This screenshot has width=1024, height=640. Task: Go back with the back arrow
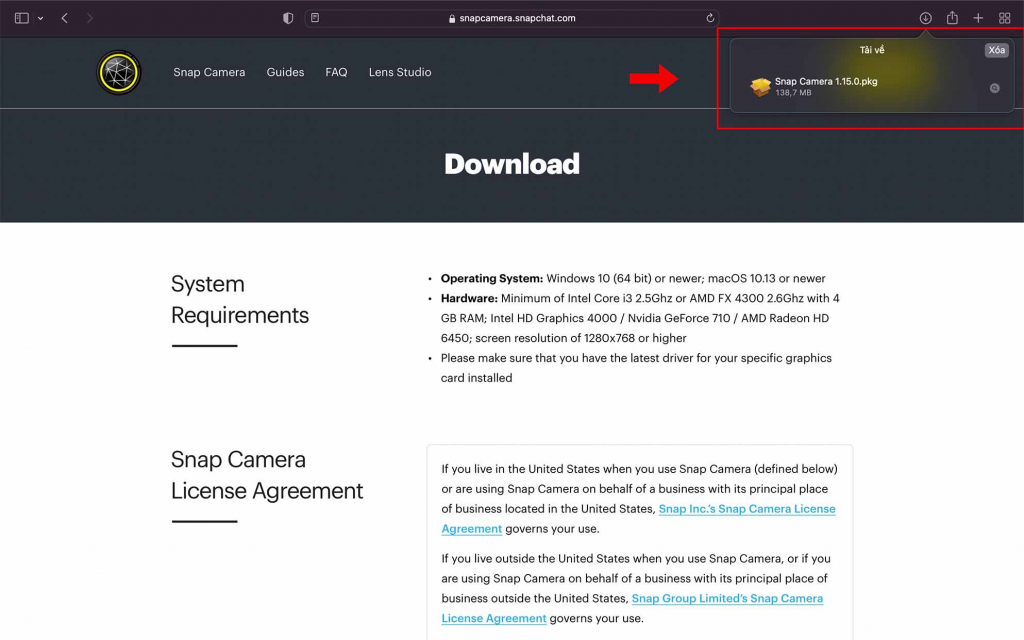click(x=64, y=18)
